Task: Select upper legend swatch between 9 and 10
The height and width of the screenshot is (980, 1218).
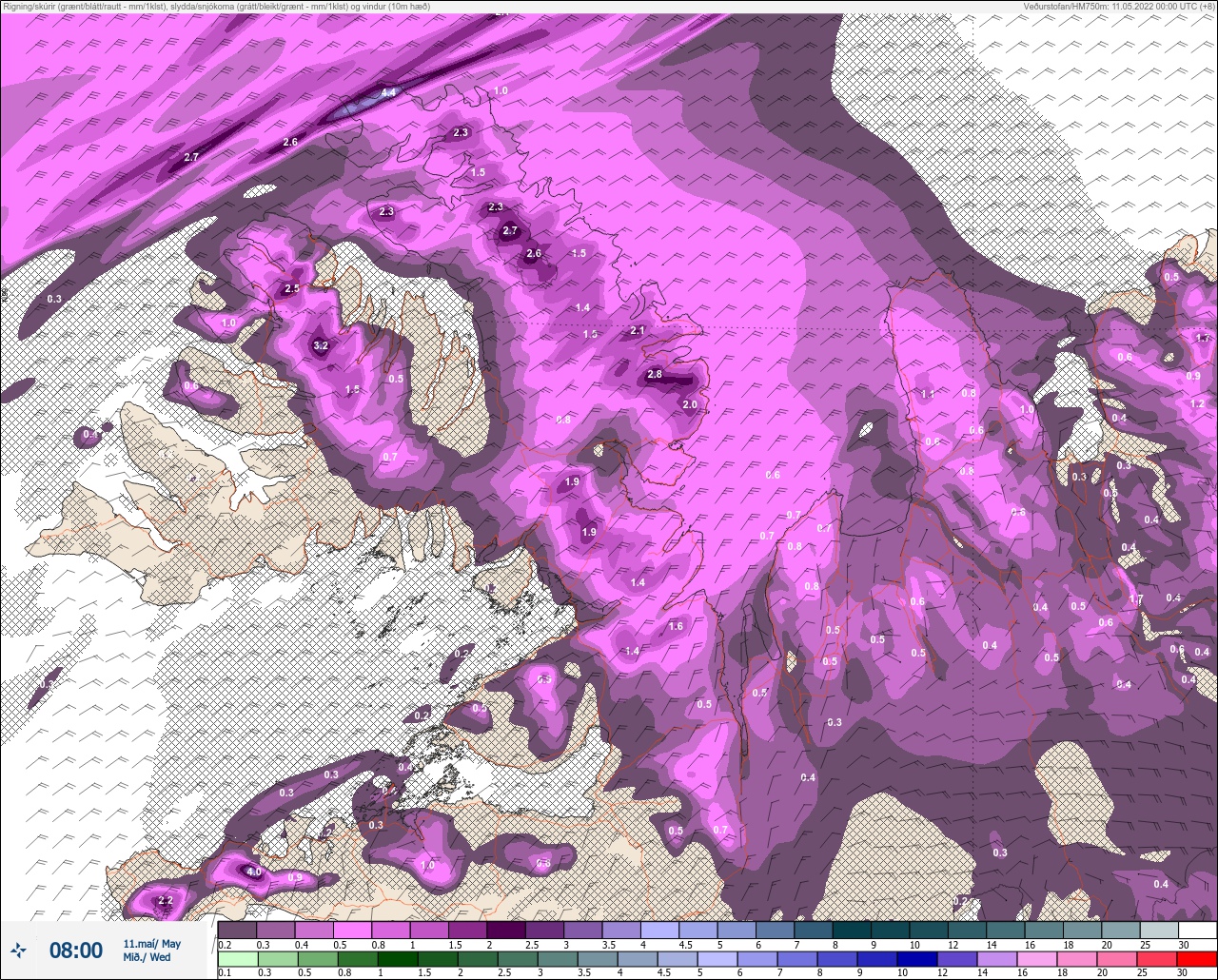Action: point(891,930)
